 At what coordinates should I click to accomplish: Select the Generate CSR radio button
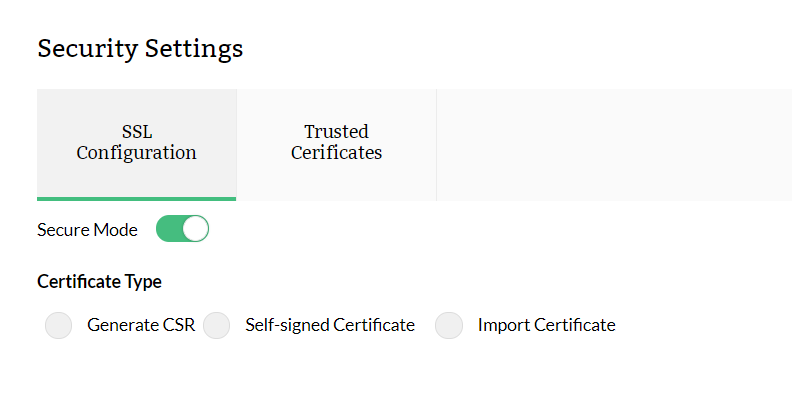coord(59,325)
